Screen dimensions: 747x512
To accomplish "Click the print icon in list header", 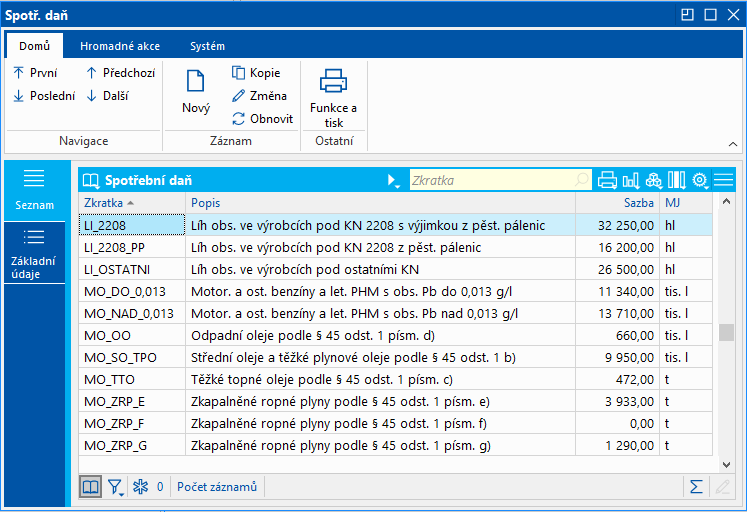I will coord(607,180).
